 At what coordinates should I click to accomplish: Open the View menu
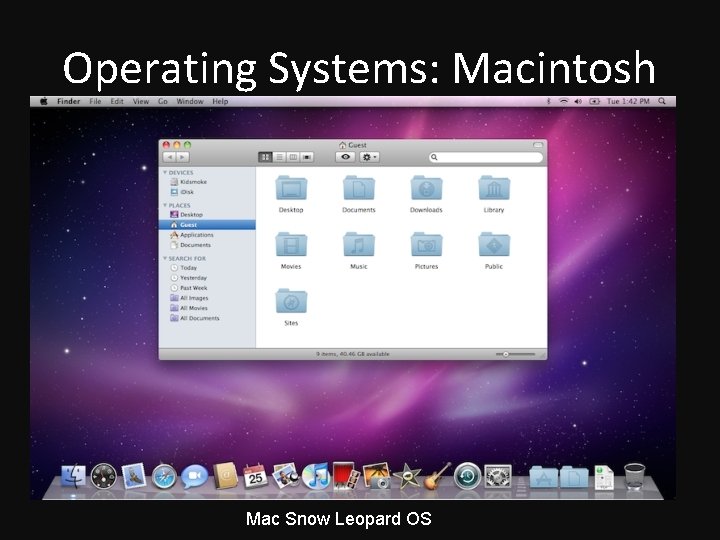[141, 101]
